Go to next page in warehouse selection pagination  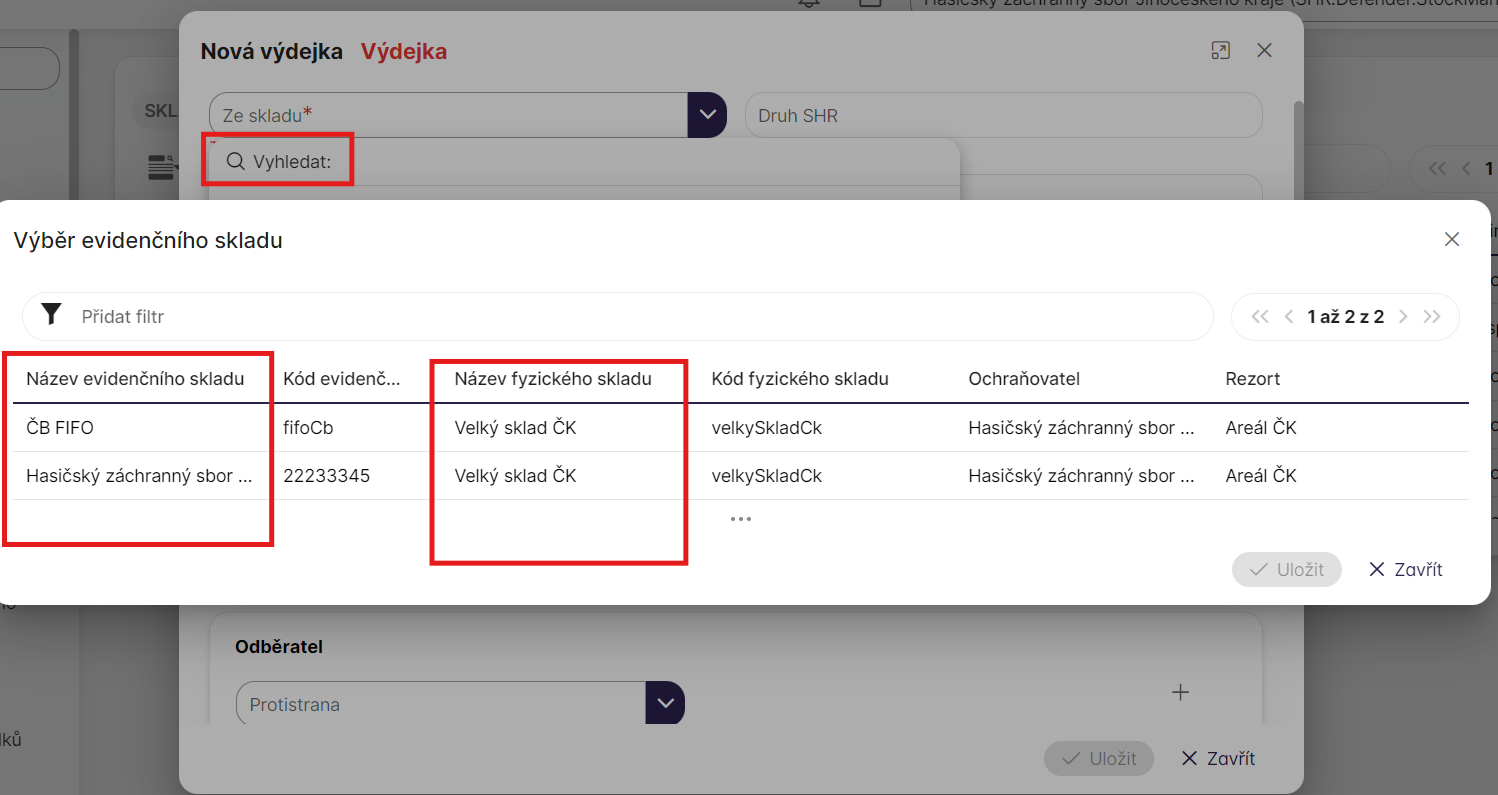[1403, 317]
